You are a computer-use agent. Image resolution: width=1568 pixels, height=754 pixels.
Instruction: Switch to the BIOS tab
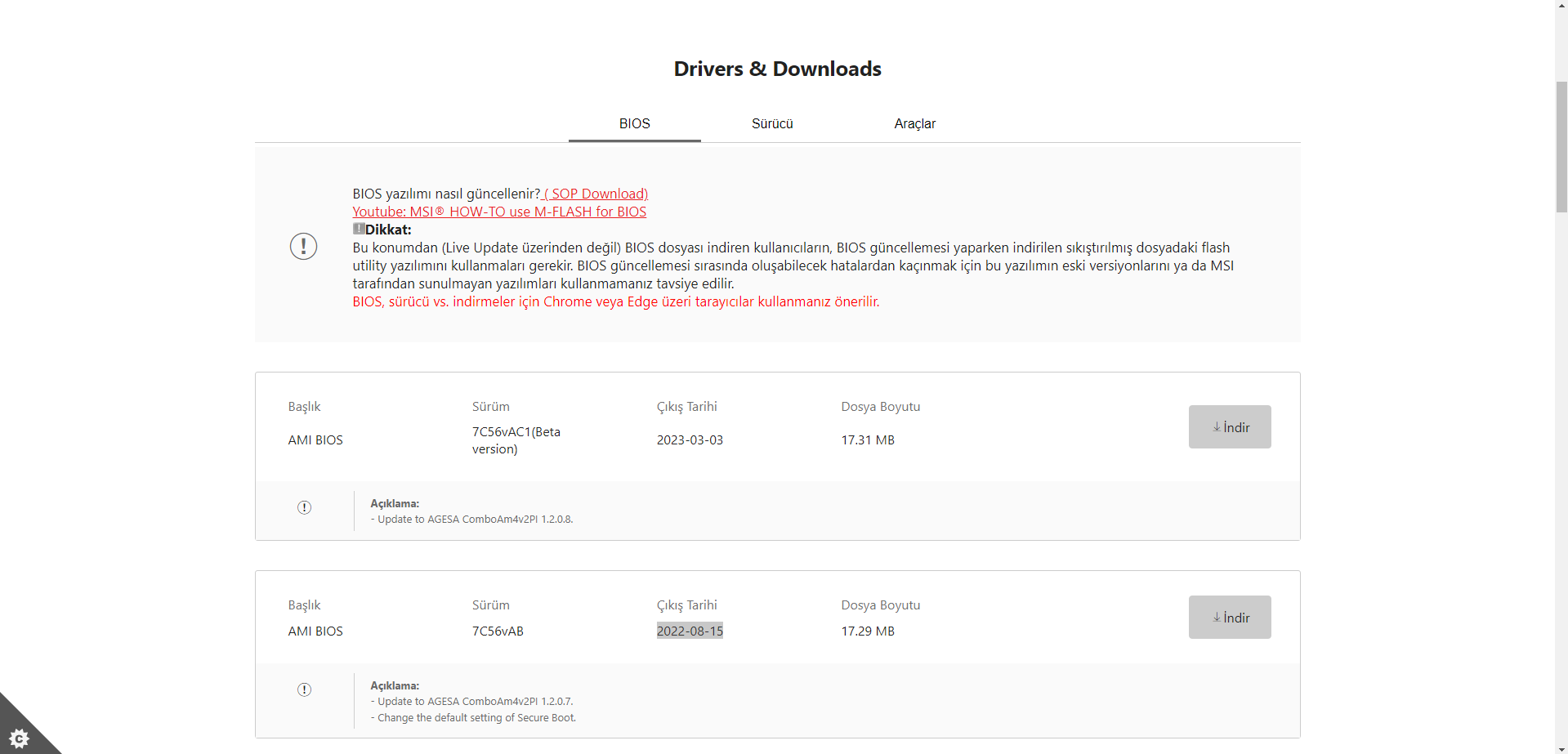pos(634,123)
